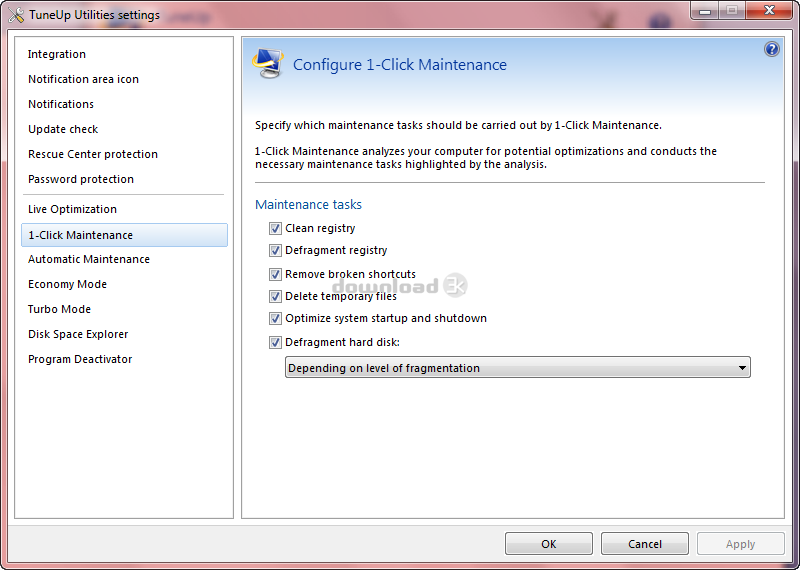The width and height of the screenshot is (800, 570).
Task: Open Program Deactivator settings
Action: point(80,359)
